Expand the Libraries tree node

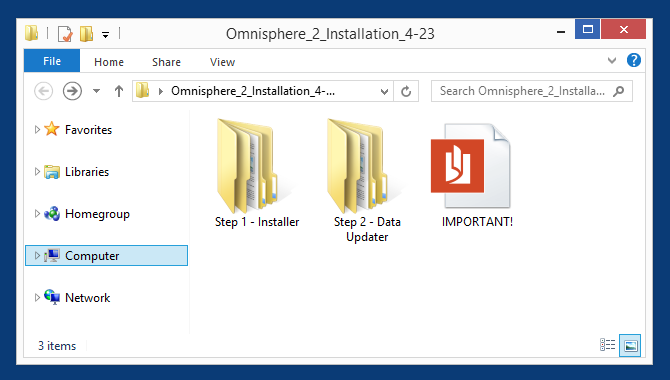37,171
